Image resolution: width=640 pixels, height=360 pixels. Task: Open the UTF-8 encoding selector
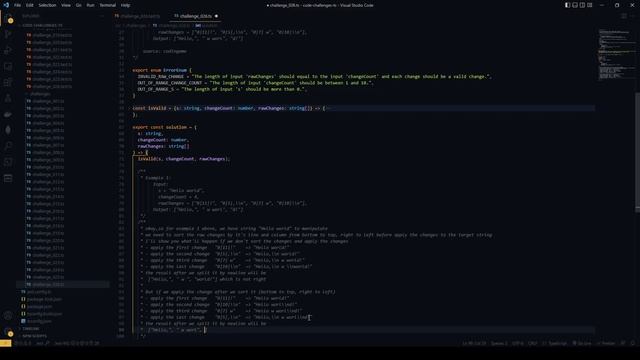tap(518, 343)
